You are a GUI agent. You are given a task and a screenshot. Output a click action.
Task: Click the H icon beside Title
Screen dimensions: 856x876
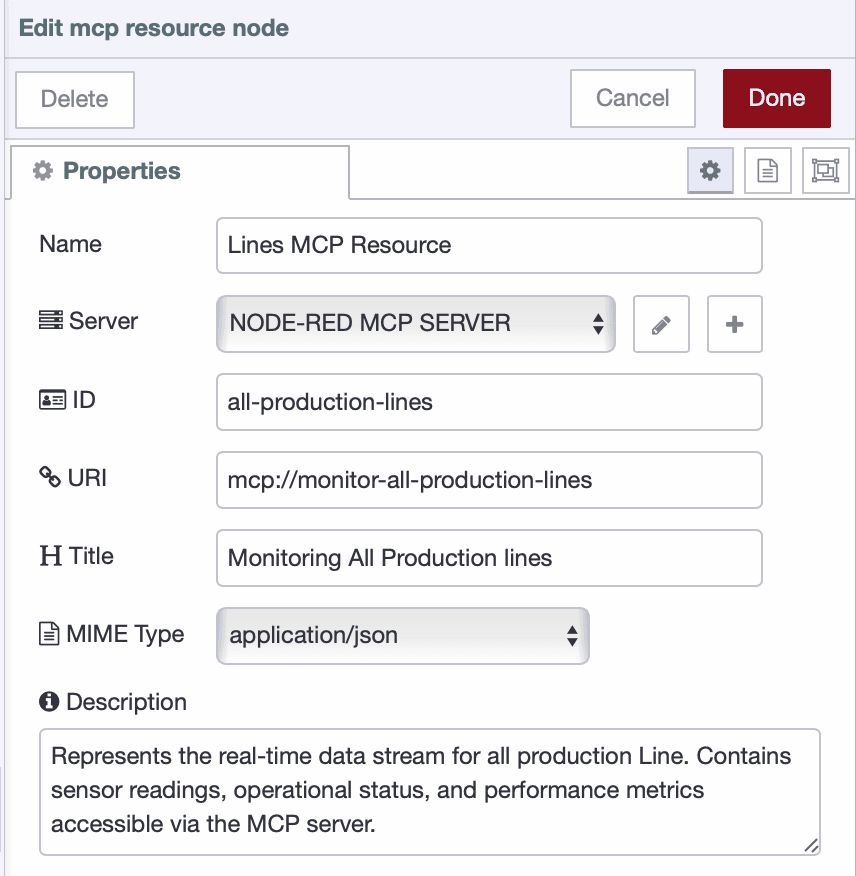click(x=48, y=556)
